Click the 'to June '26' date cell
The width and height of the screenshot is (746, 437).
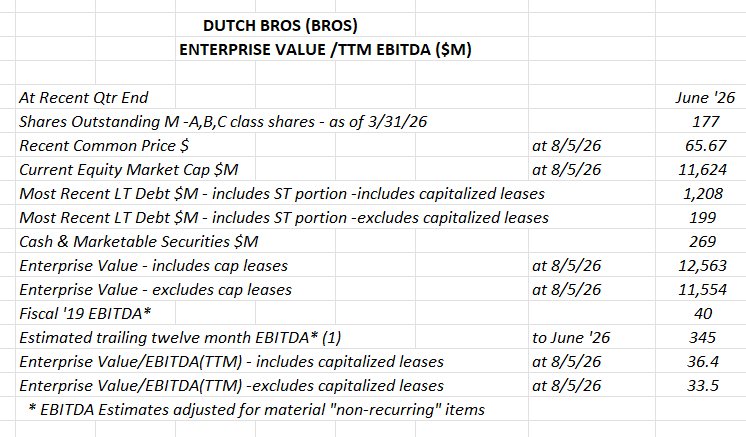571,338
